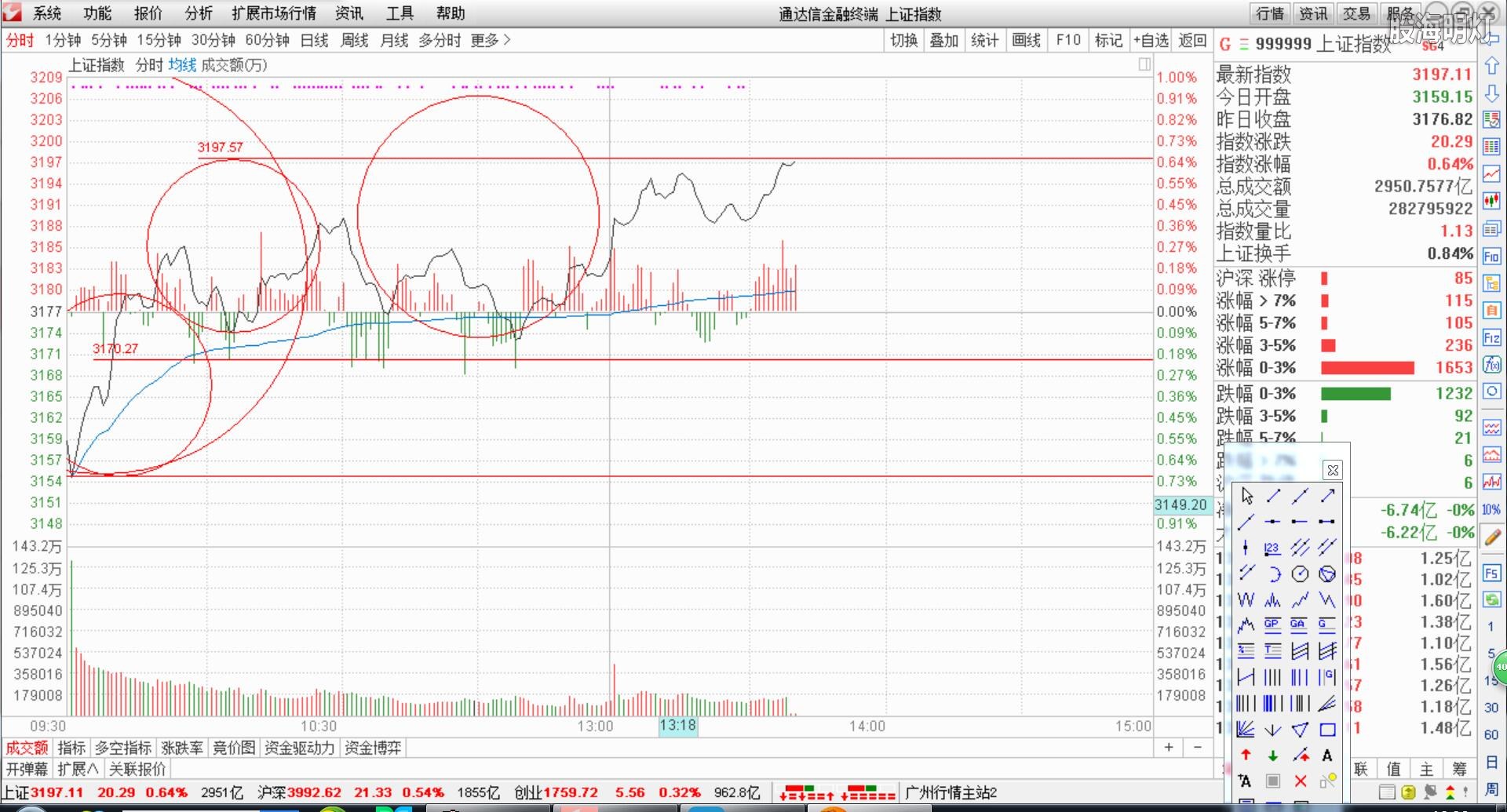Select the 竞价图 bottom tab
The image size is (1507, 812).
click(234, 748)
